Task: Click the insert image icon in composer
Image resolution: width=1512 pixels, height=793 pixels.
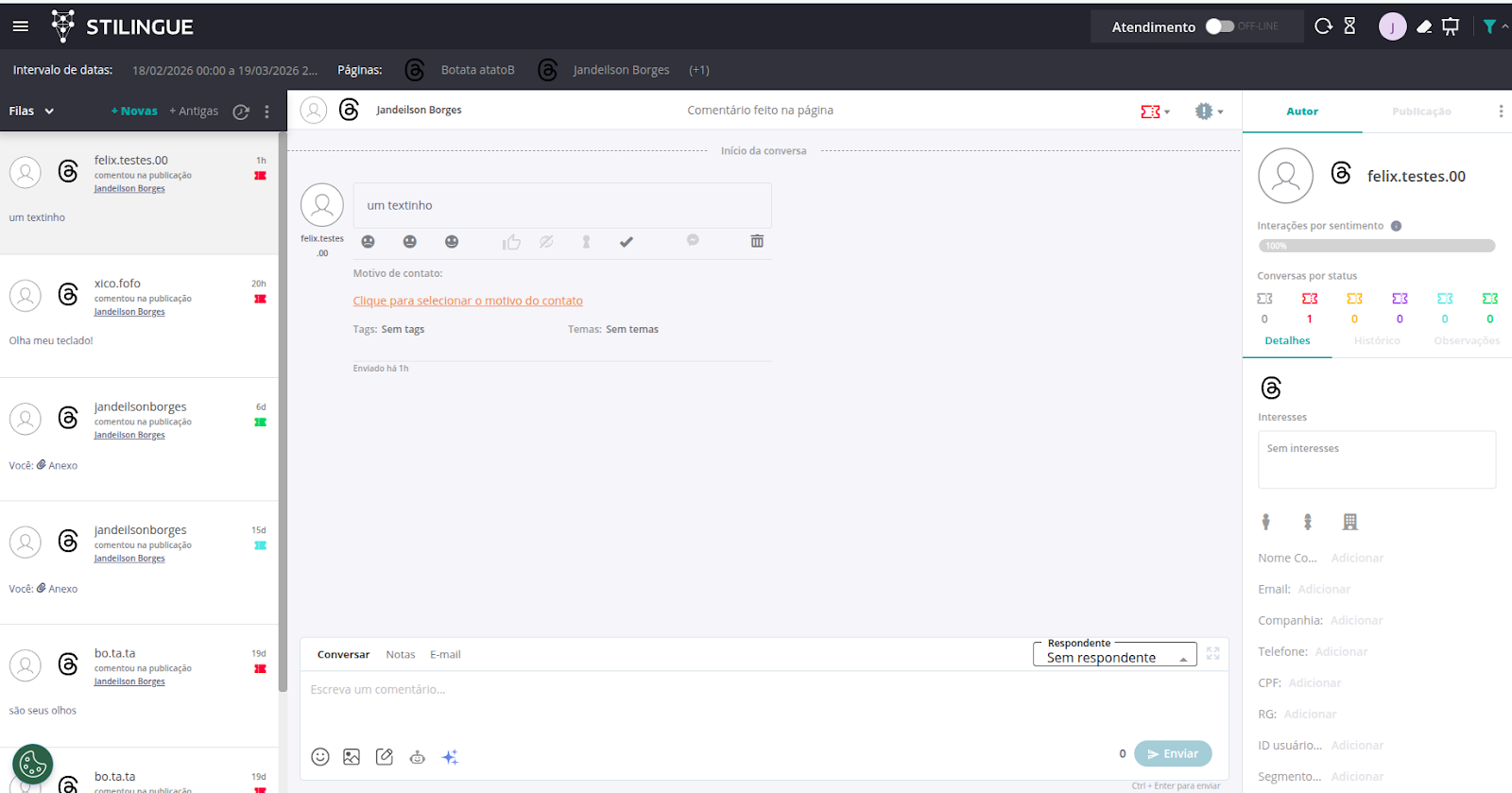Action: [x=352, y=756]
